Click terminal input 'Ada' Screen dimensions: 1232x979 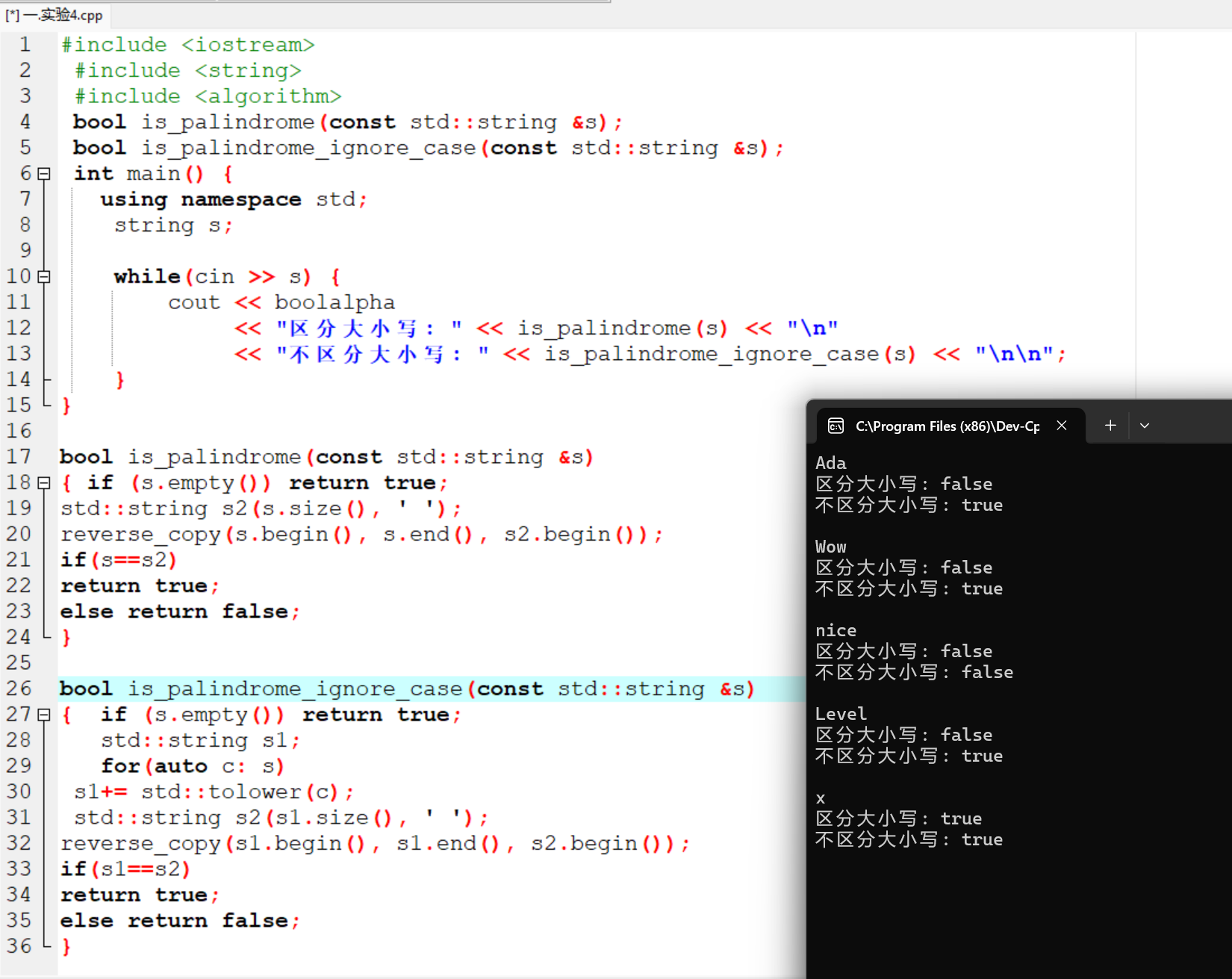pyautogui.click(x=831, y=463)
